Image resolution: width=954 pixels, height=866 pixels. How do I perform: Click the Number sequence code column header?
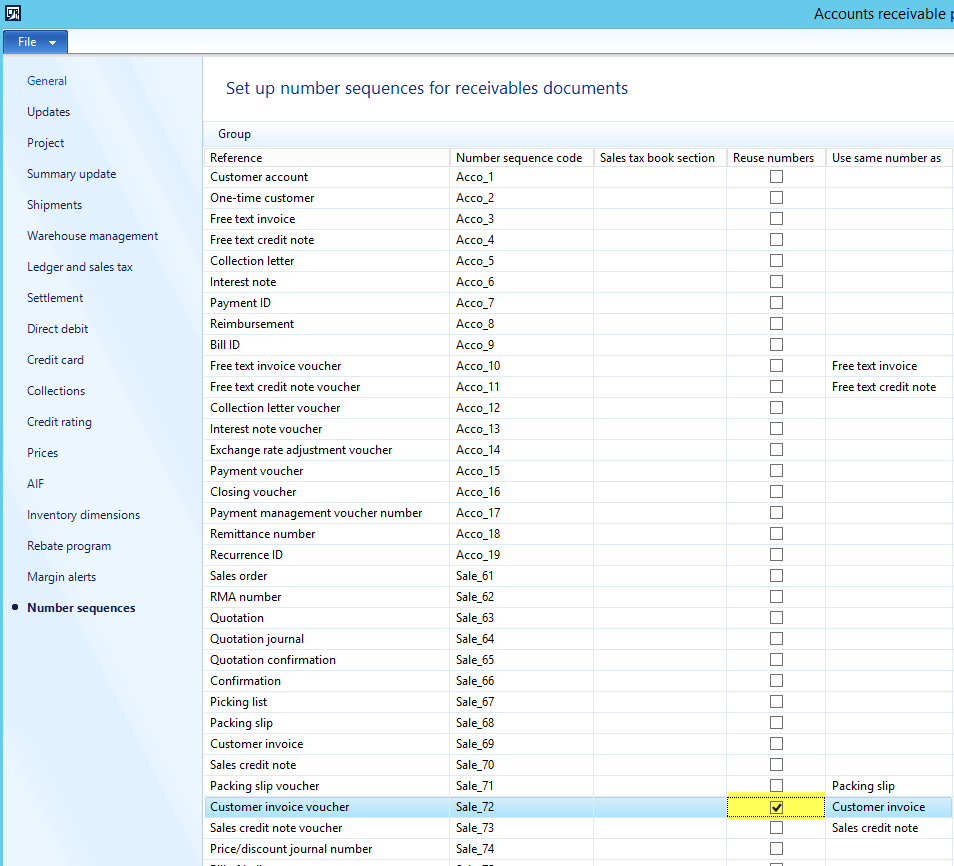point(519,158)
